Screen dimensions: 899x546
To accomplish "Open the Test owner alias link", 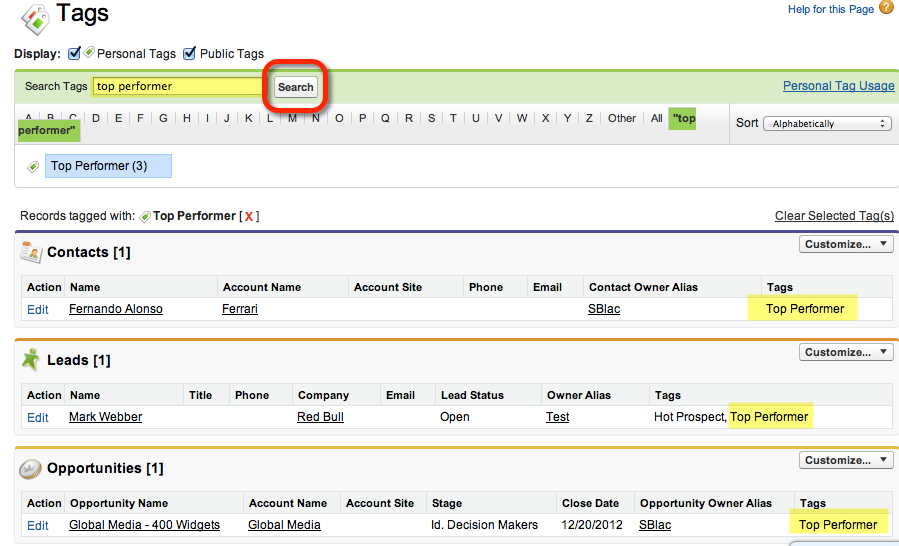I will coord(557,416).
